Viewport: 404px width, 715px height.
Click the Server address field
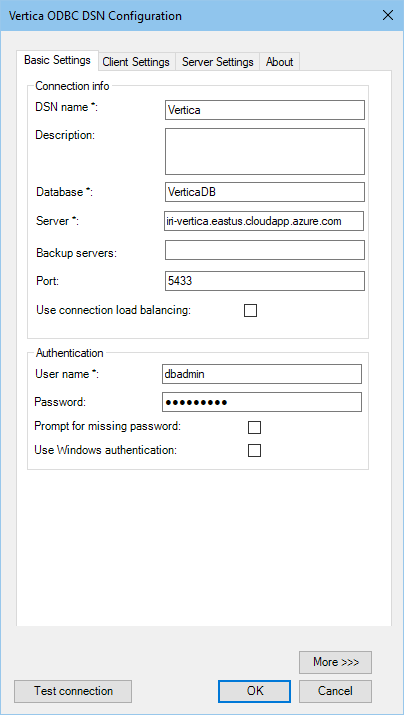(264, 221)
